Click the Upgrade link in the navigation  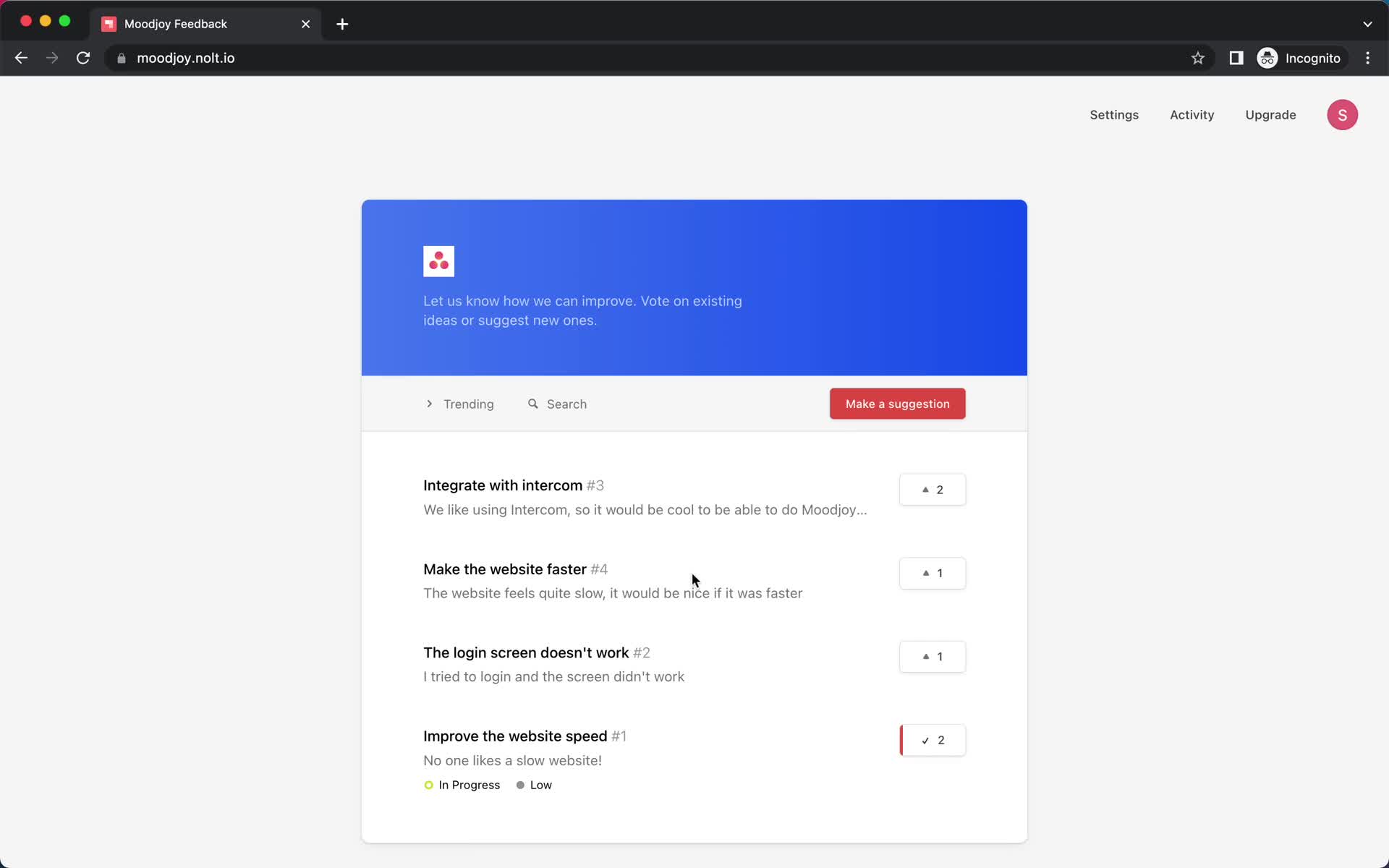1271,114
